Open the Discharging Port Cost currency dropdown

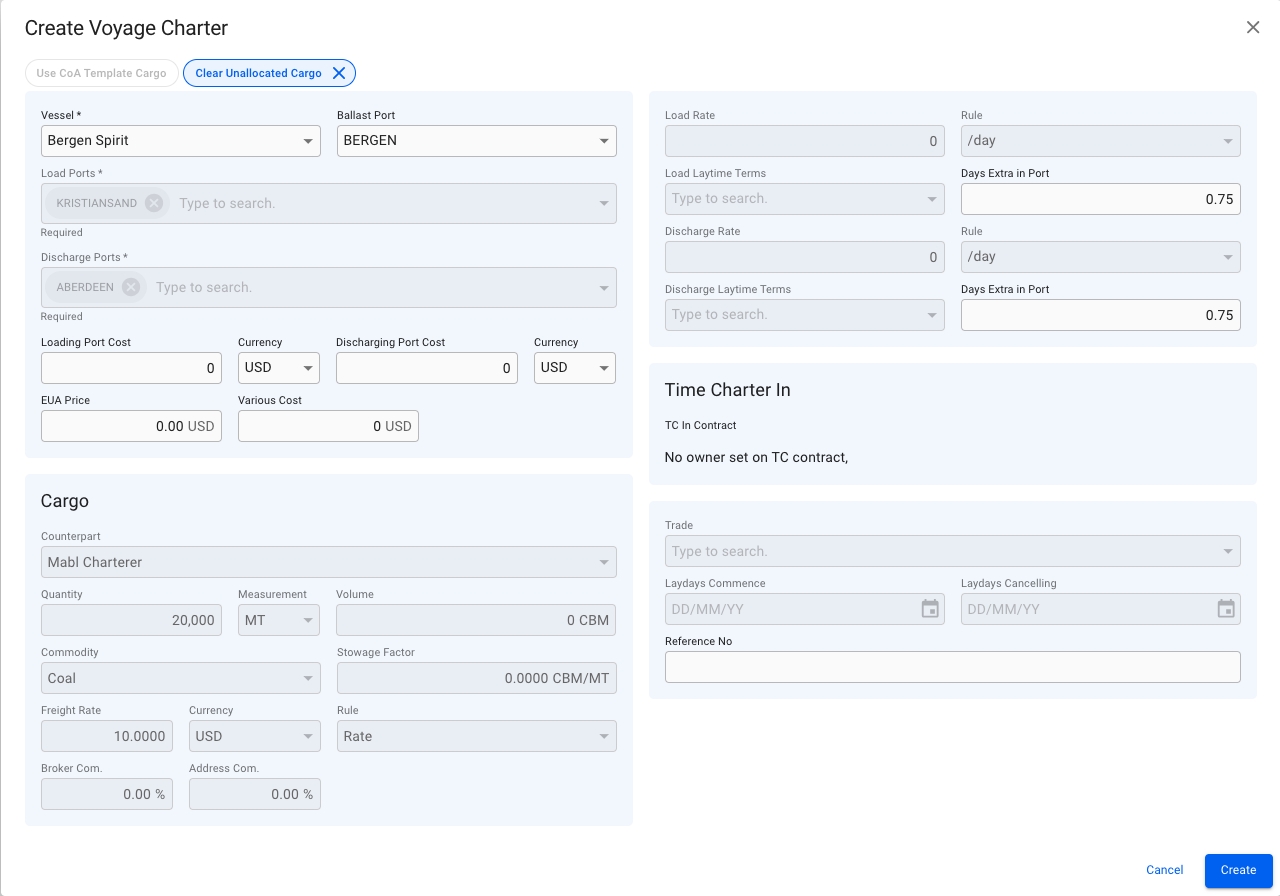coord(604,368)
